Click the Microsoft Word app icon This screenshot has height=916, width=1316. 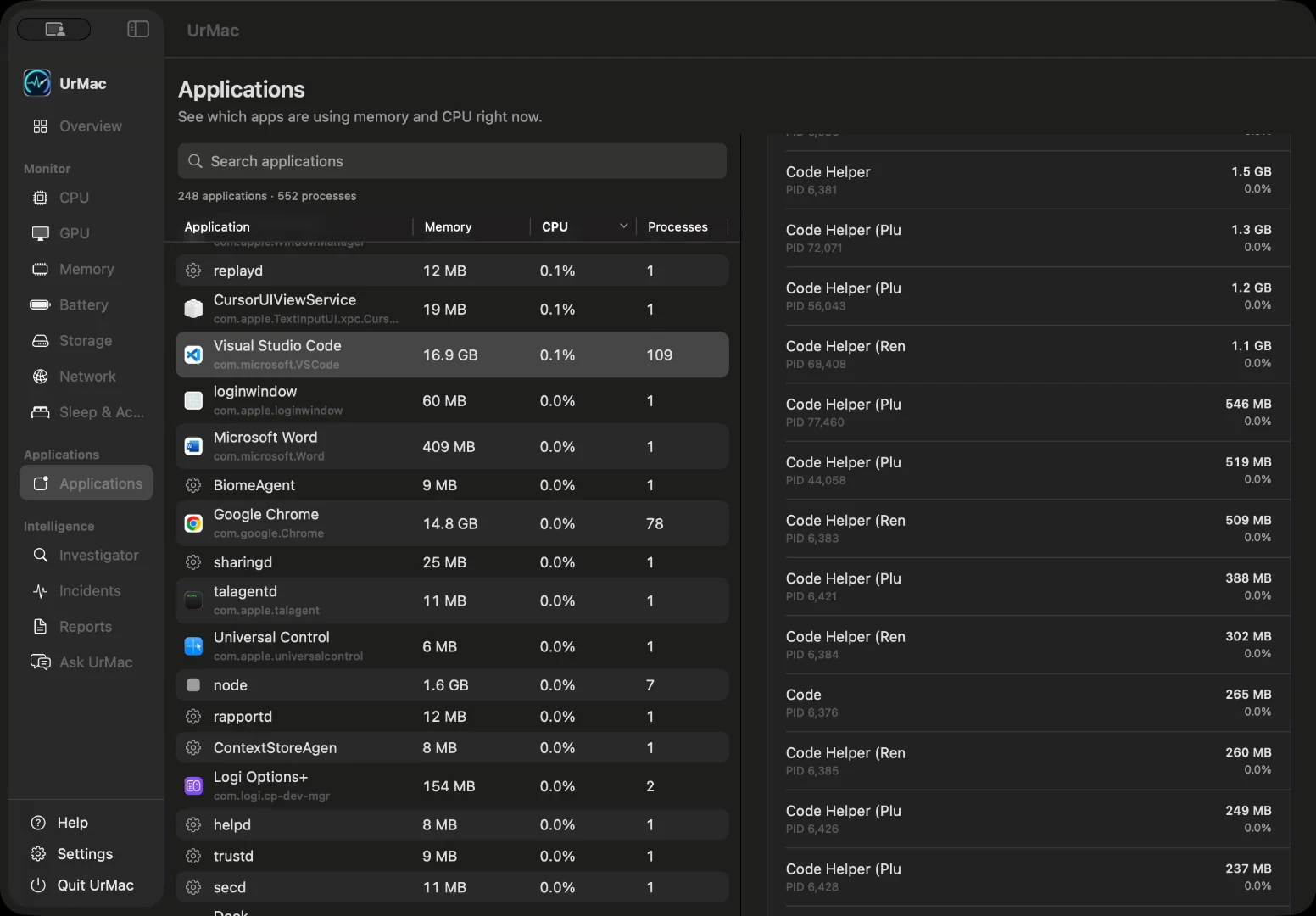point(193,446)
